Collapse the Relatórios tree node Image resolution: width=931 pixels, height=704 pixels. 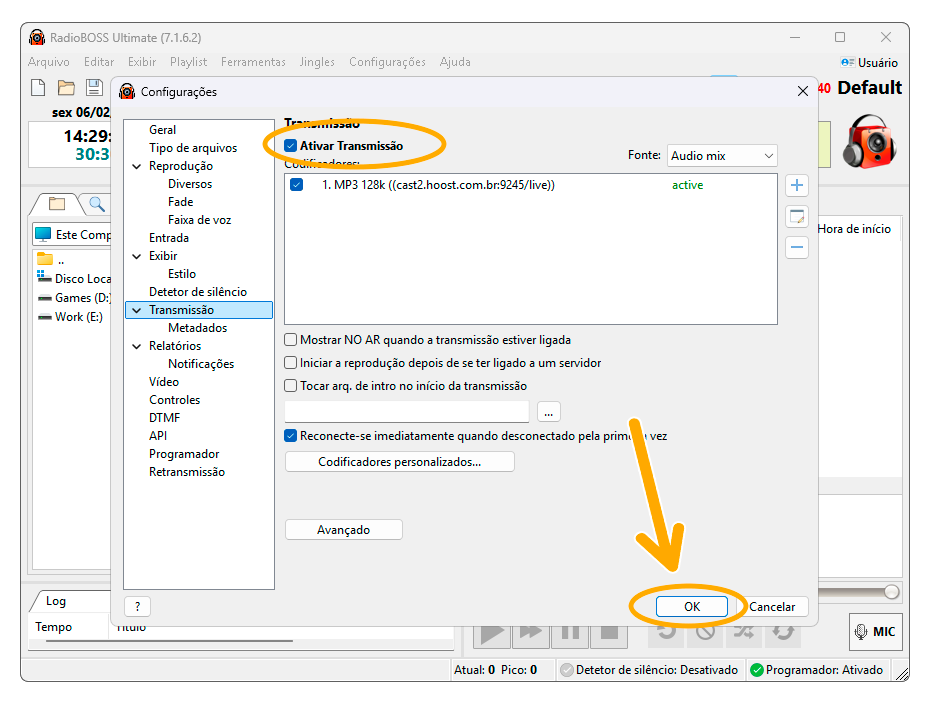coord(136,346)
